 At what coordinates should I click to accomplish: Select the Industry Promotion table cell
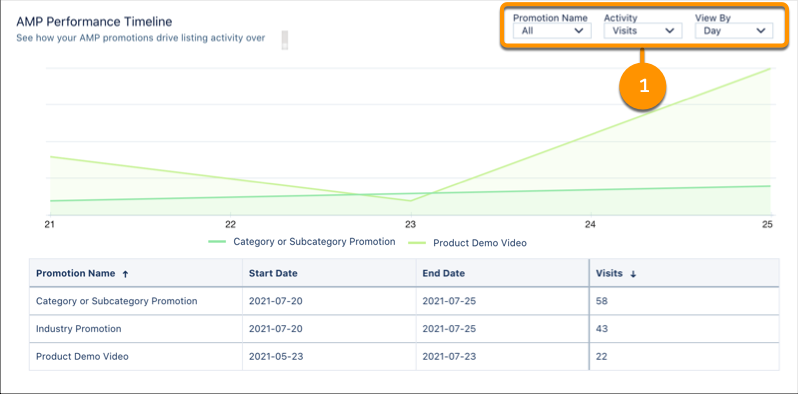click(136, 329)
